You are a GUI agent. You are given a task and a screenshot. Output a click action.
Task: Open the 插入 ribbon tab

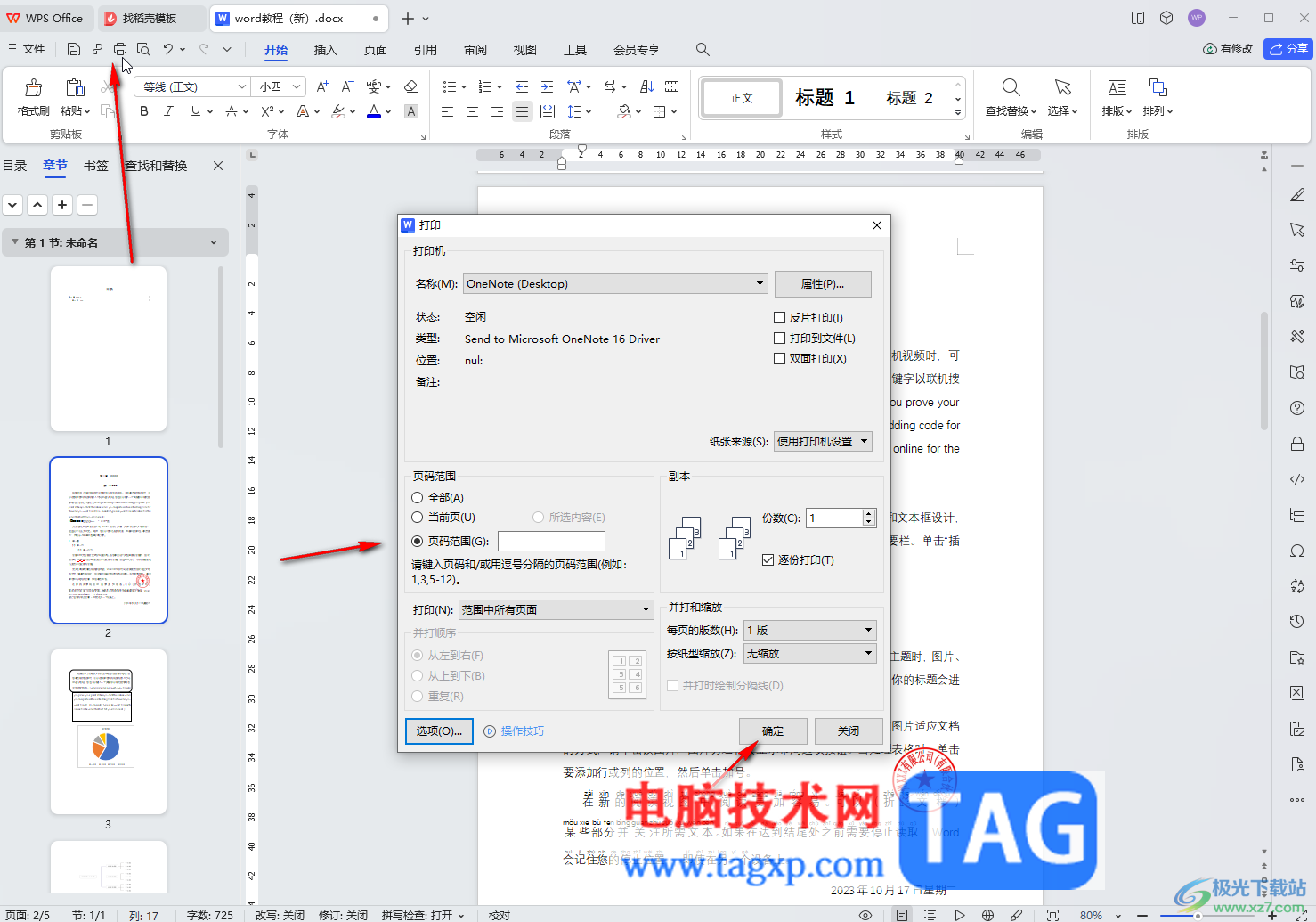click(326, 50)
